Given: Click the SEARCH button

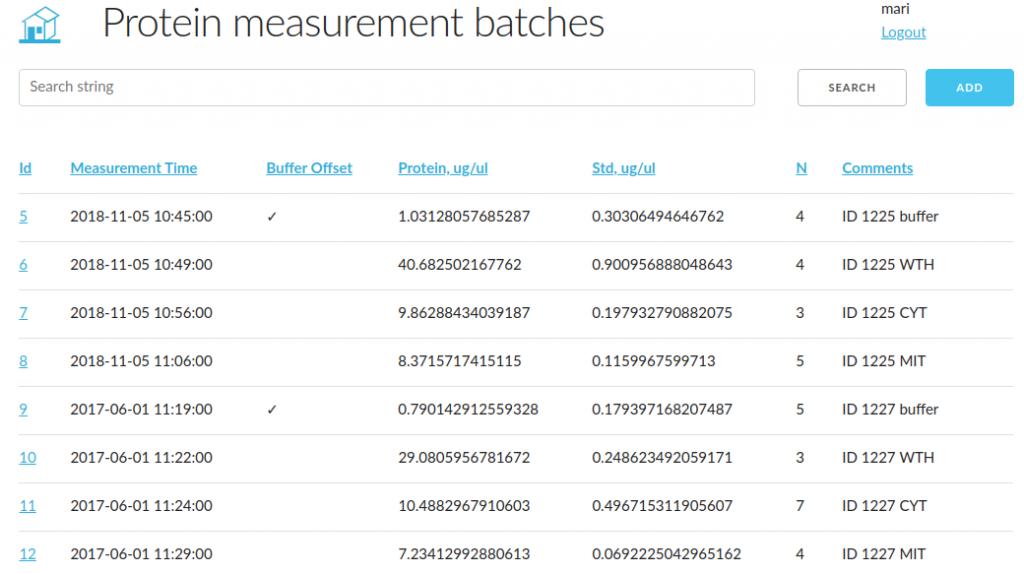Looking at the screenshot, I should (852, 88).
